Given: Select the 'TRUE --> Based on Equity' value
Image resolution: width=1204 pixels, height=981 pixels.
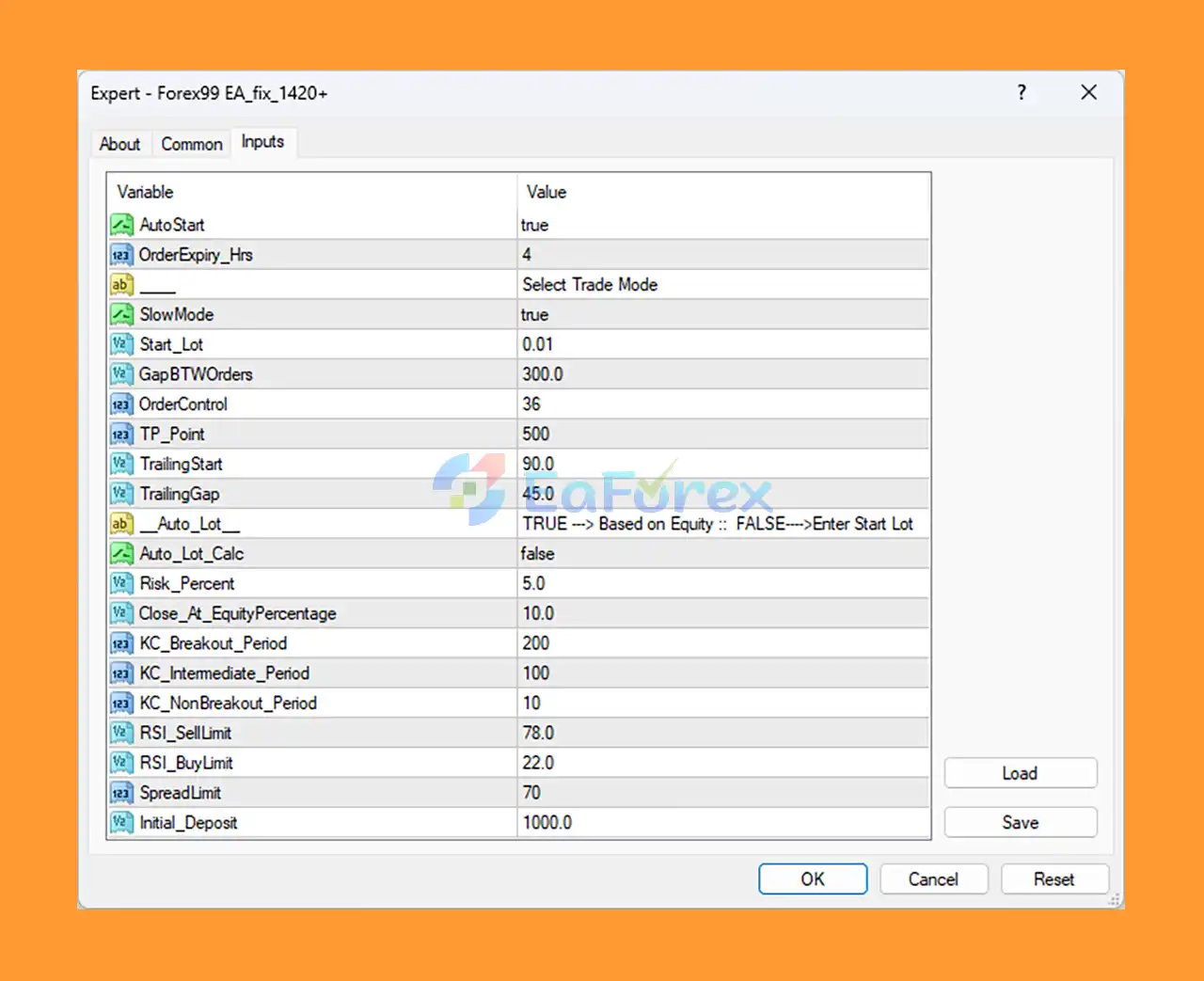Looking at the screenshot, I should [718, 524].
